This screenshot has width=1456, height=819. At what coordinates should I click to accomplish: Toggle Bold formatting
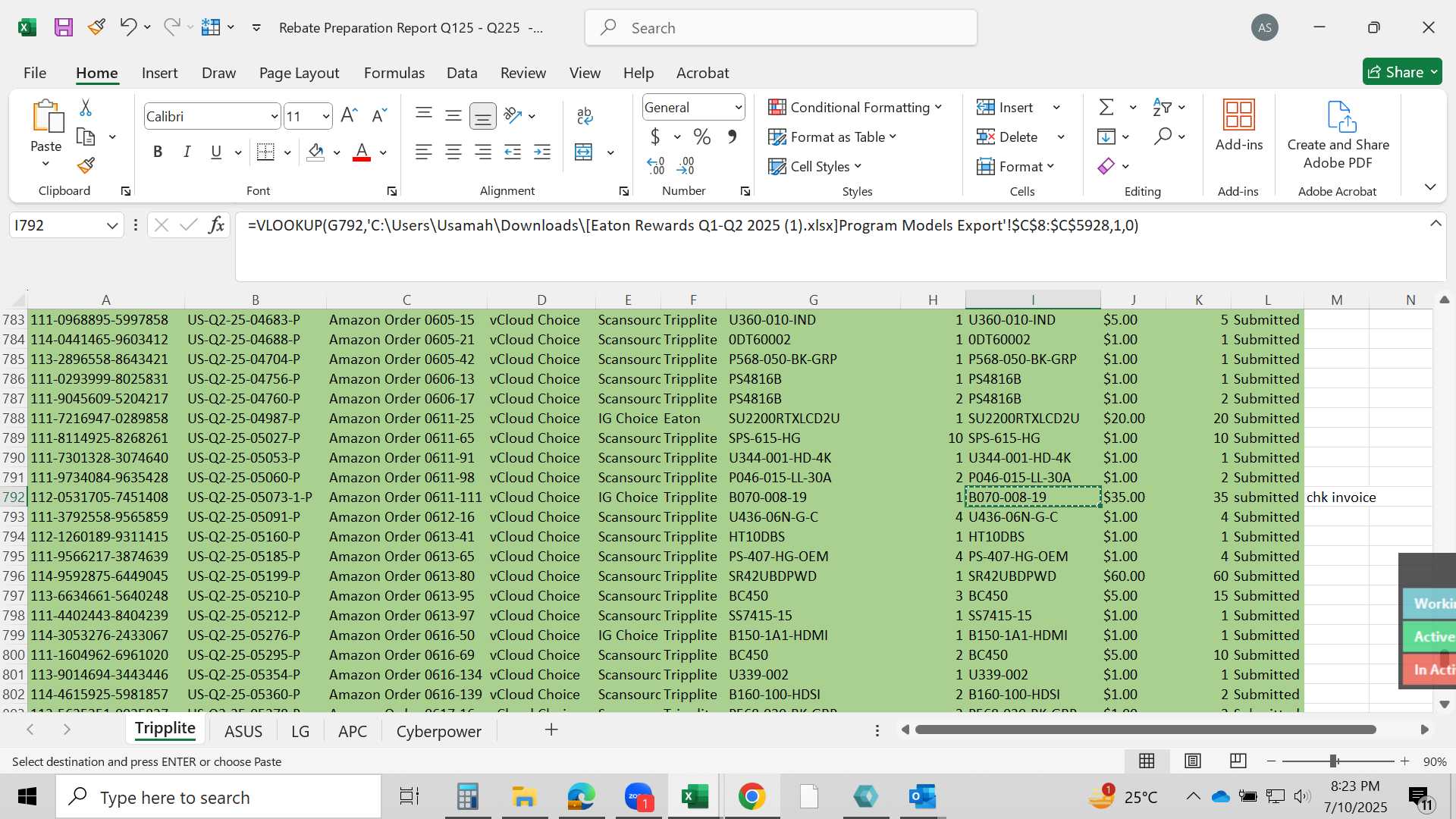[158, 152]
